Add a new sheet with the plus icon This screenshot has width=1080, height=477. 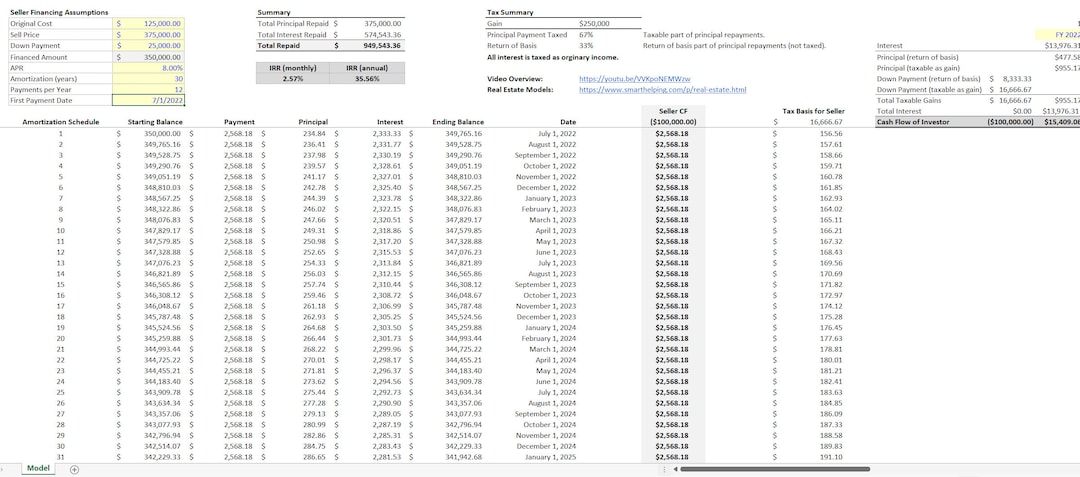click(74, 469)
